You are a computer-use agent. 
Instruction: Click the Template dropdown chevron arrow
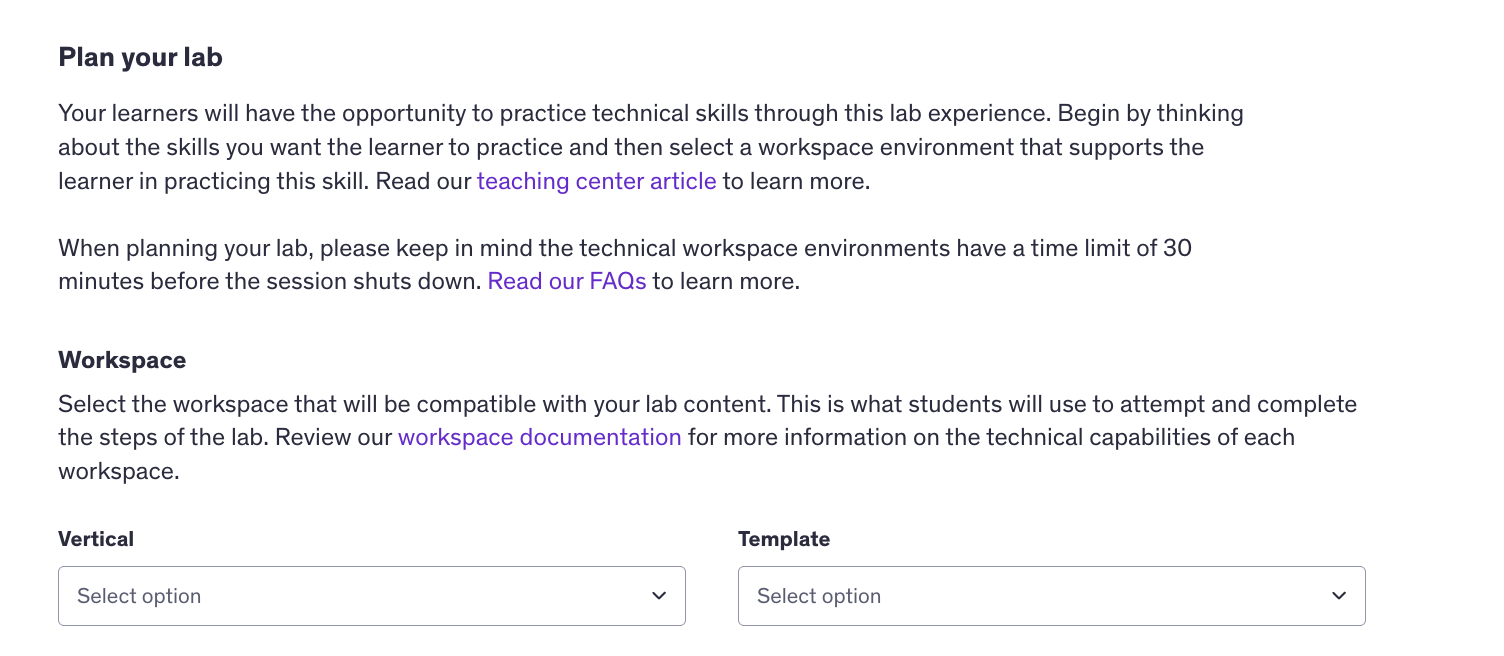[1339, 596]
